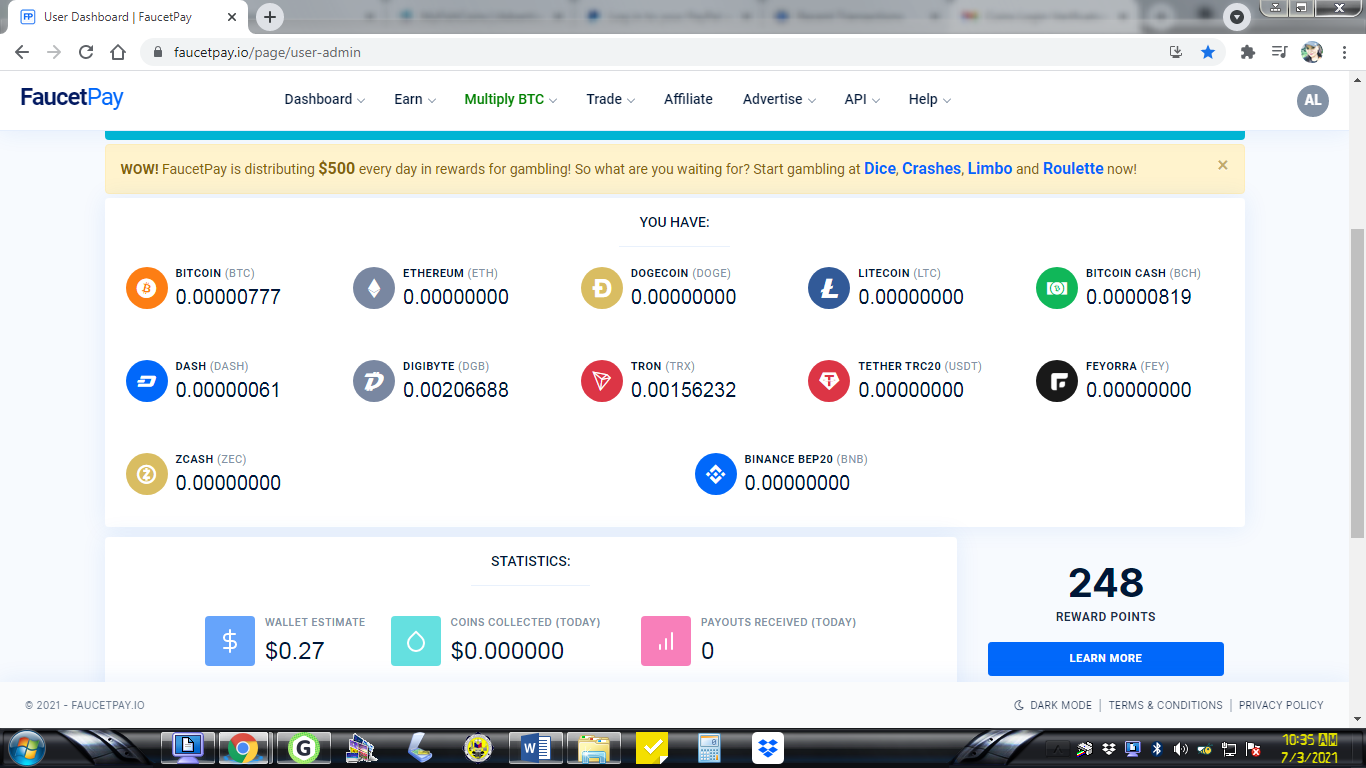Screen dimensions: 1366x768
Task: Click the 248 reward points number
Action: [x=1106, y=583]
